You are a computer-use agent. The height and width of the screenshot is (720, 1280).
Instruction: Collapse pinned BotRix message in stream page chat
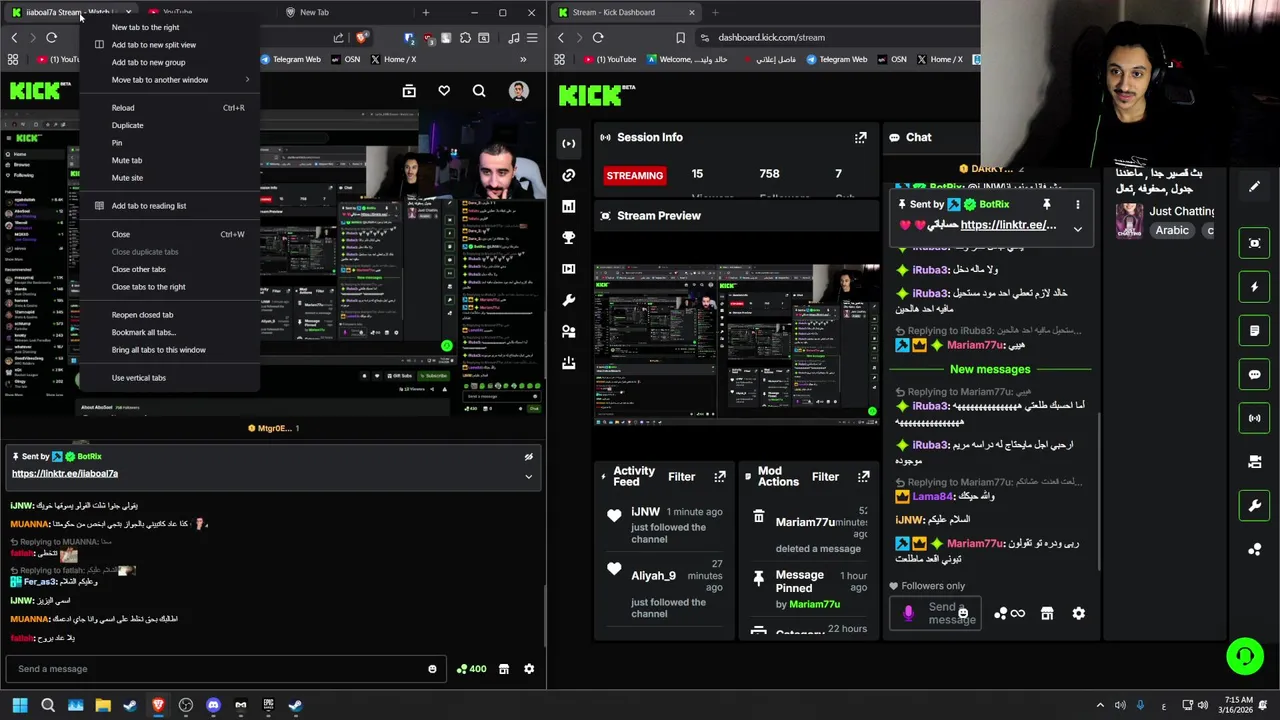point(529,477)
